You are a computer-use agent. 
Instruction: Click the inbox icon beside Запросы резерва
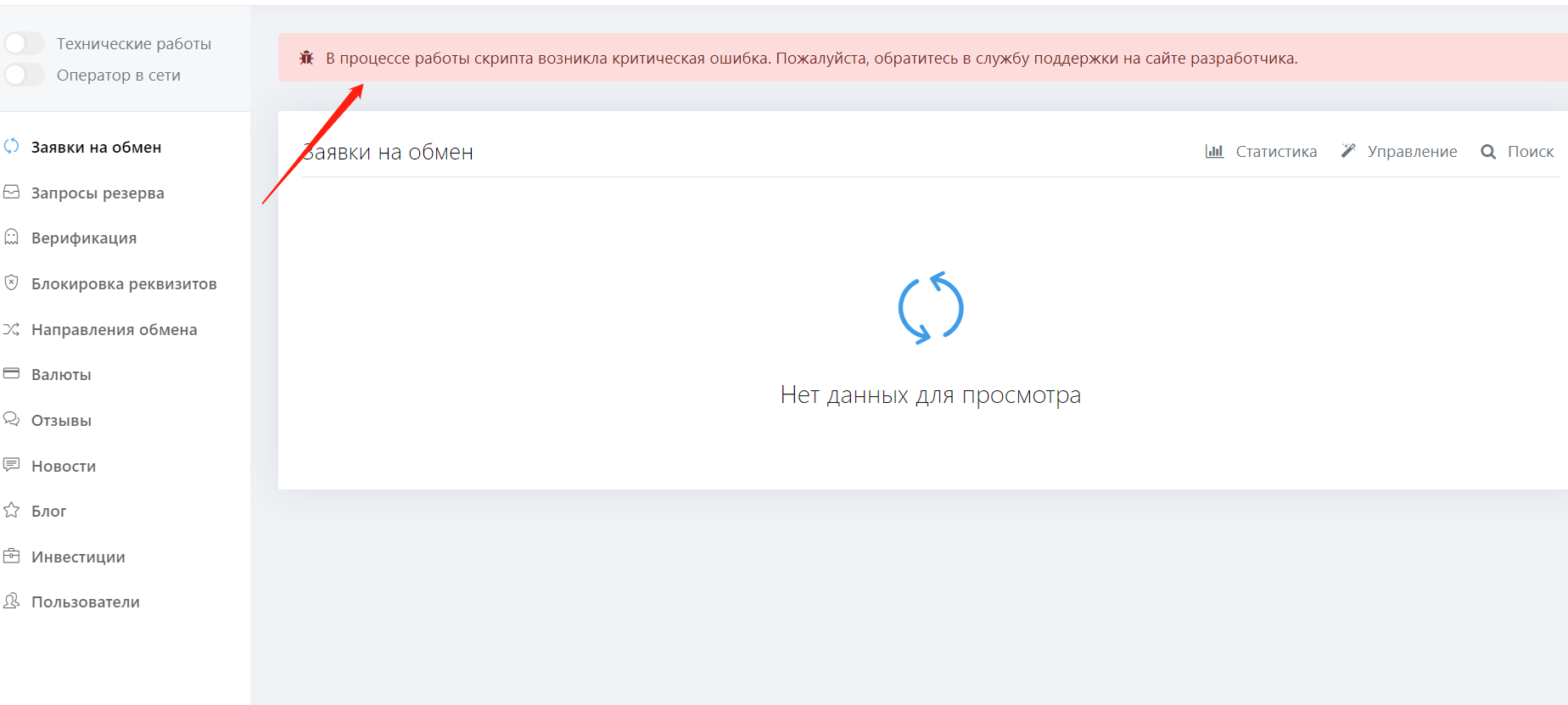tap(11, 192)
